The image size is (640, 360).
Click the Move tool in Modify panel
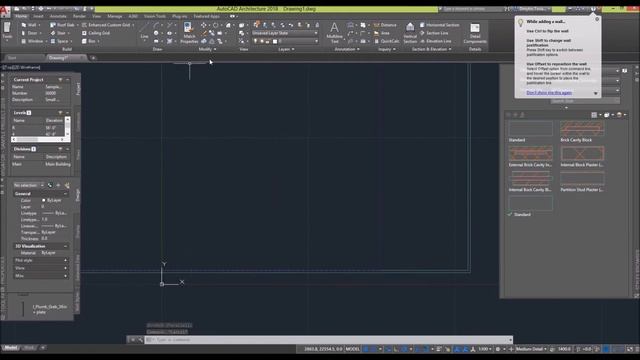pos(203,25)
